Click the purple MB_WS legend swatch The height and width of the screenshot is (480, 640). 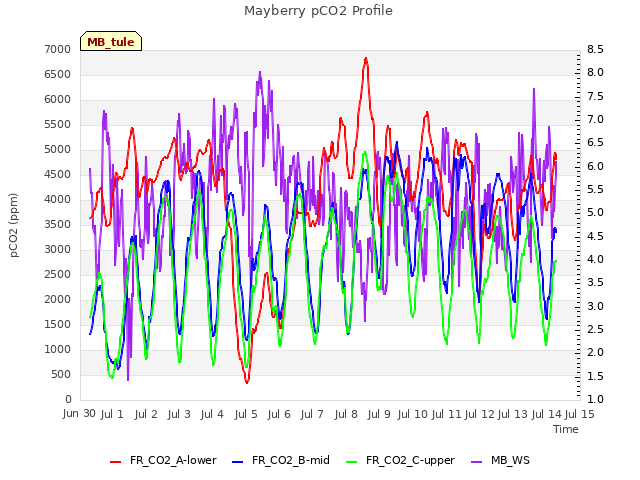pos(476,461)
